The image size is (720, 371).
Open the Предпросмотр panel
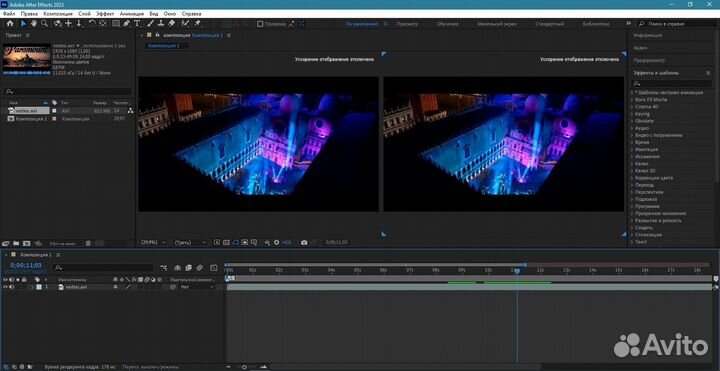[649, 60]
